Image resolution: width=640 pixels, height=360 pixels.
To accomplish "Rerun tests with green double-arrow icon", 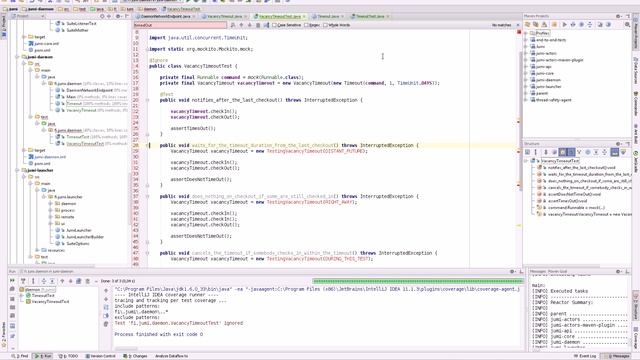I will click(12, 281).
